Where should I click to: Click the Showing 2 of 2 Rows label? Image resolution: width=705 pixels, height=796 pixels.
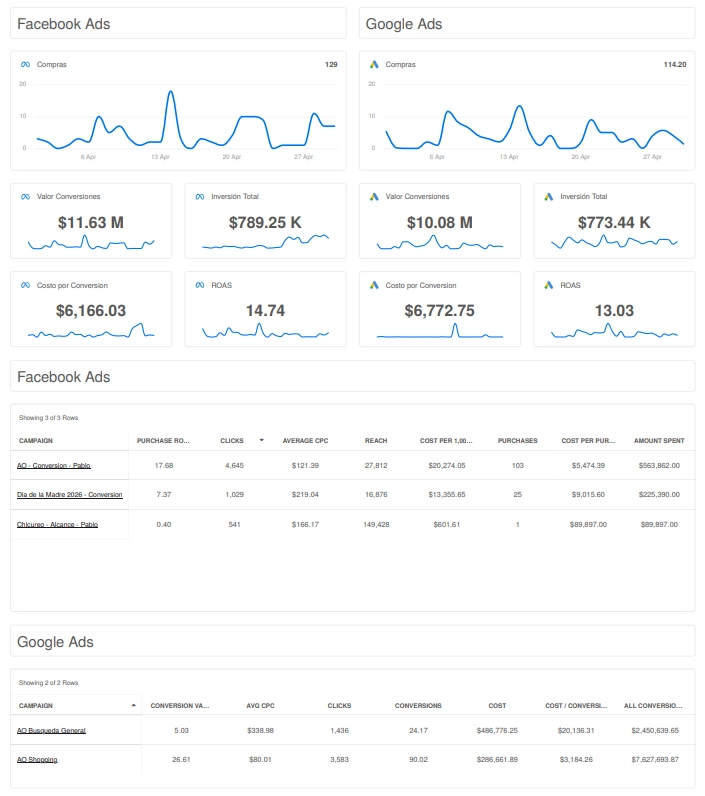coord(49,683)
